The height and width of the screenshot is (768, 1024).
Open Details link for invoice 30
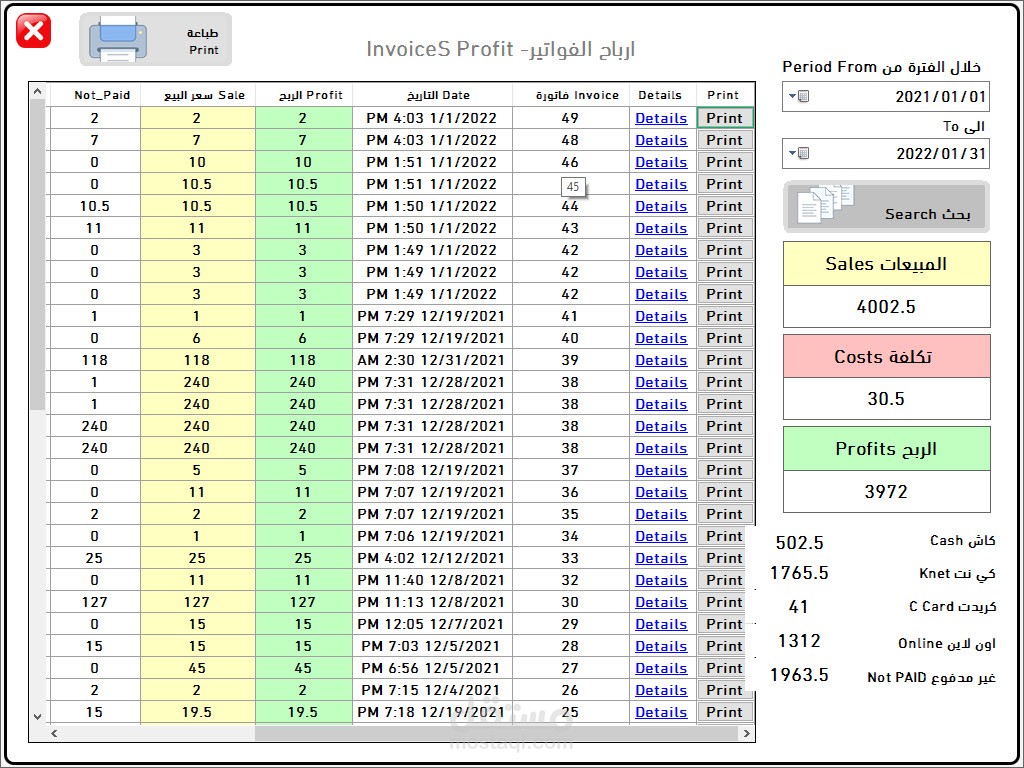(x=661, y=602)
